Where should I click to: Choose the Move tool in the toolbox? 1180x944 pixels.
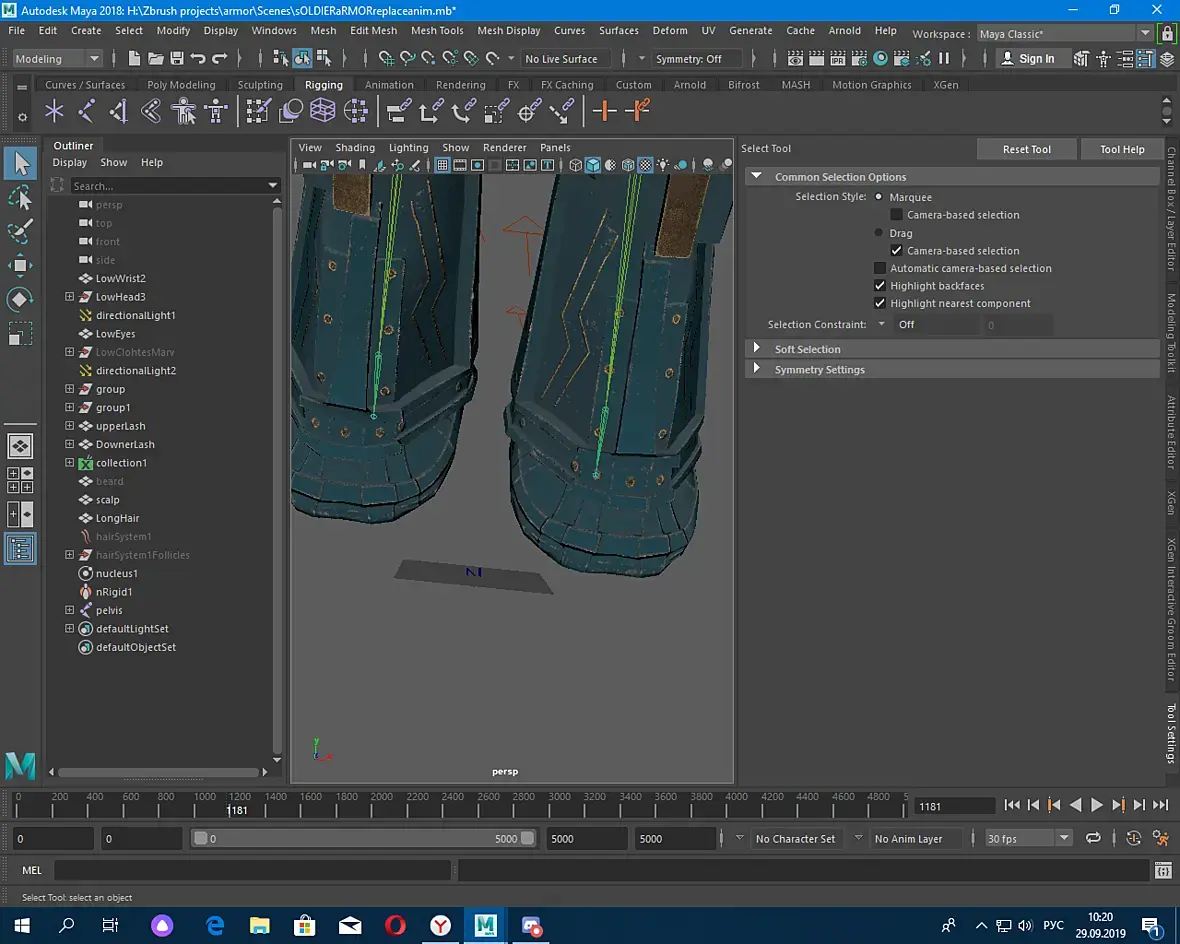pos(20,265)
